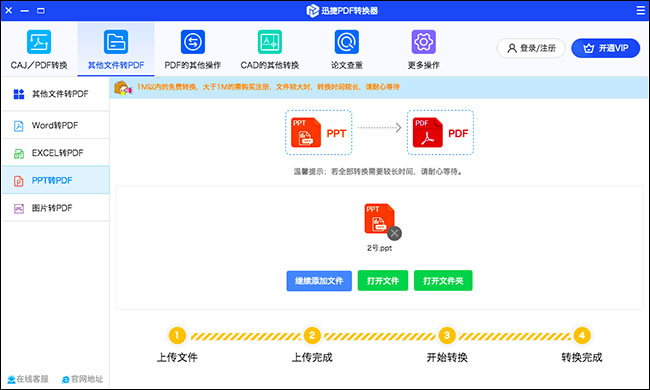
Task: Open the 在线客服 link
Action: coord(28,379)
